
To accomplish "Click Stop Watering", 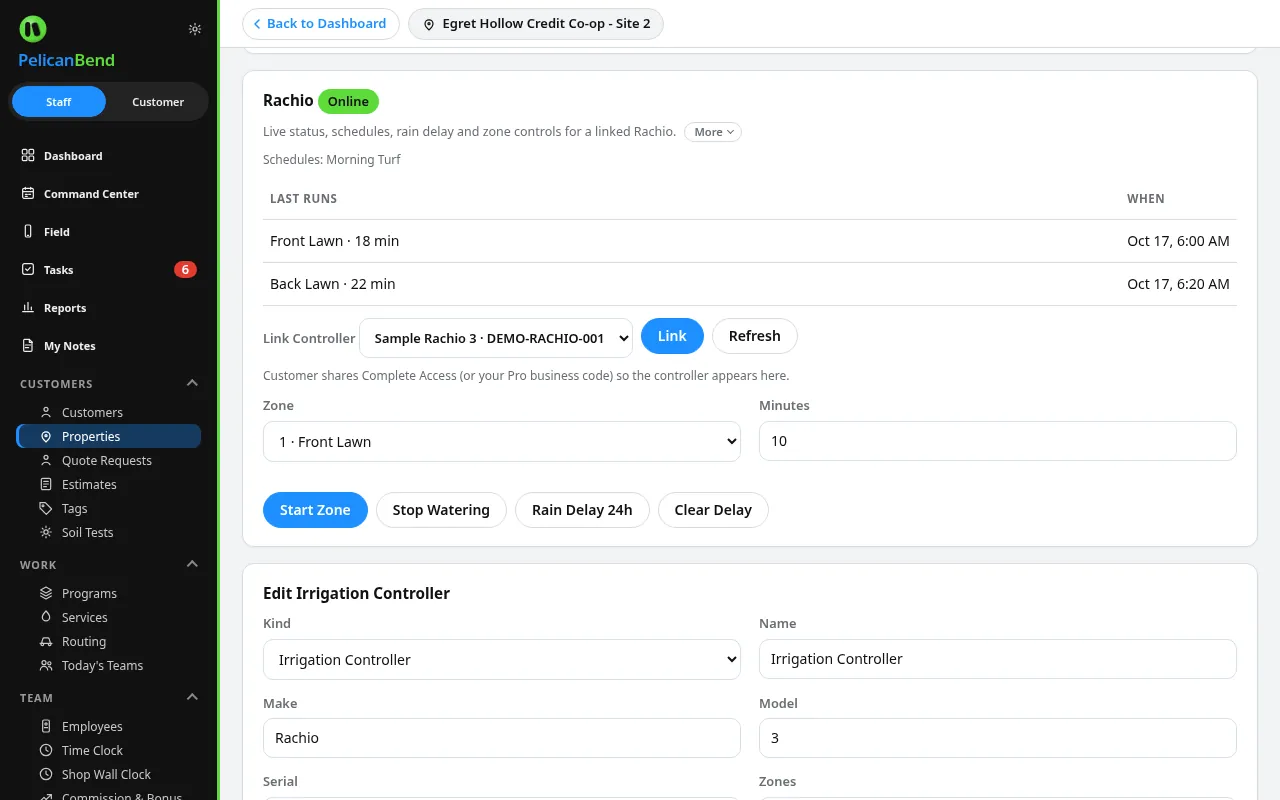I will (441, 510).
